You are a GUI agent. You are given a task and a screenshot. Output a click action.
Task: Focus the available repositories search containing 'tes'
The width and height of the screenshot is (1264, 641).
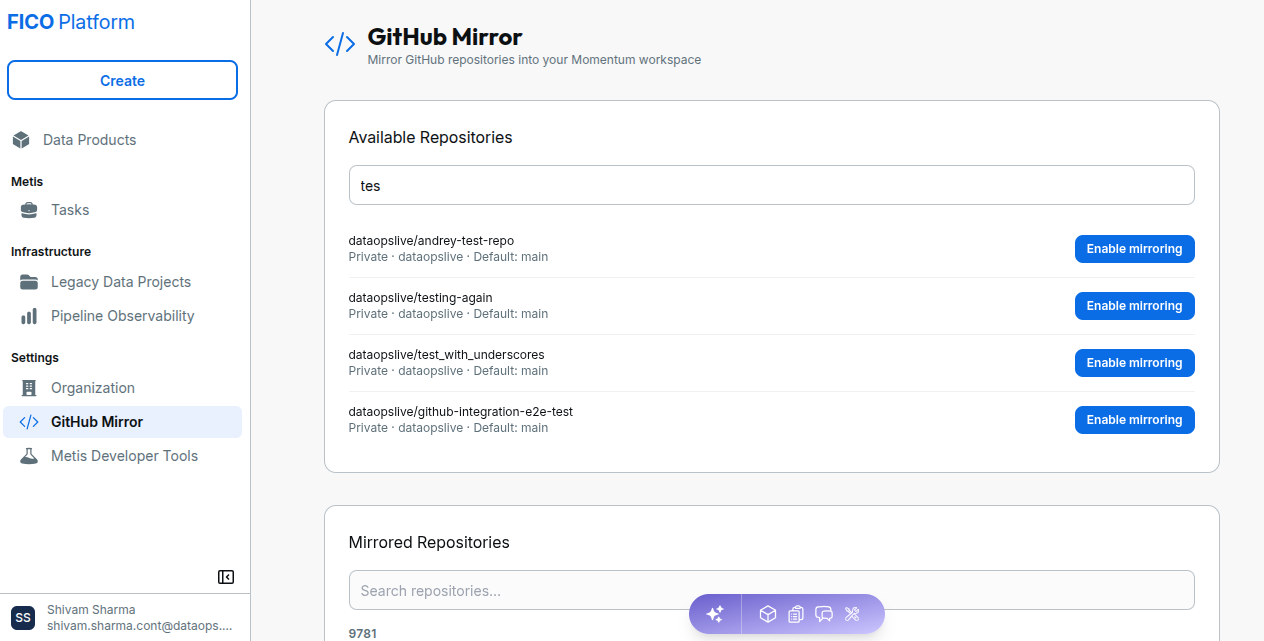pos(771,185)
